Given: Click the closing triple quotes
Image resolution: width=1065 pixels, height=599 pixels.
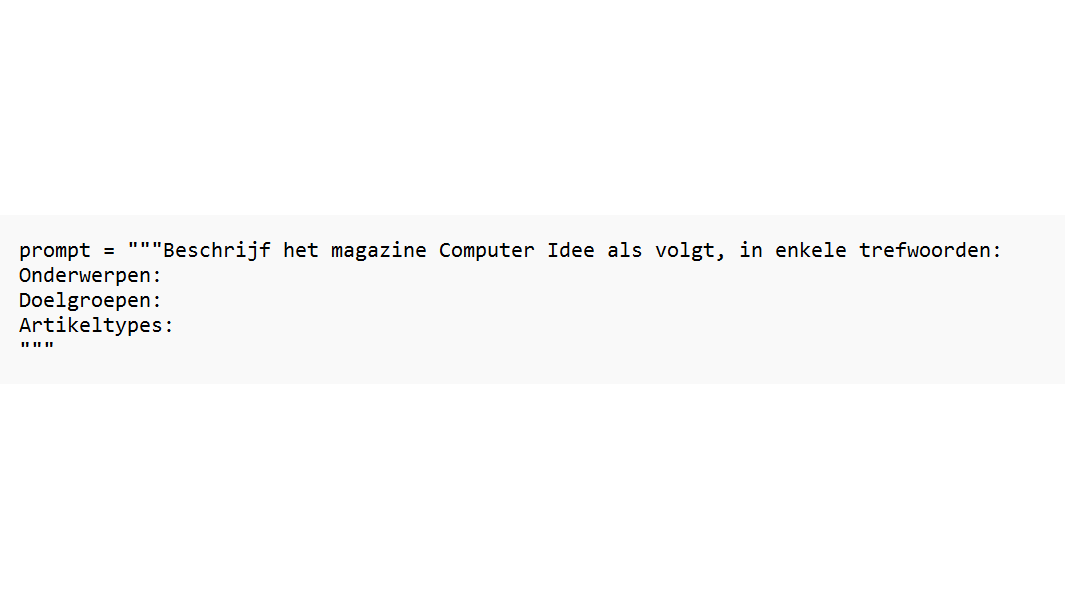Looking at the screenshot, I should click(37, 346).
